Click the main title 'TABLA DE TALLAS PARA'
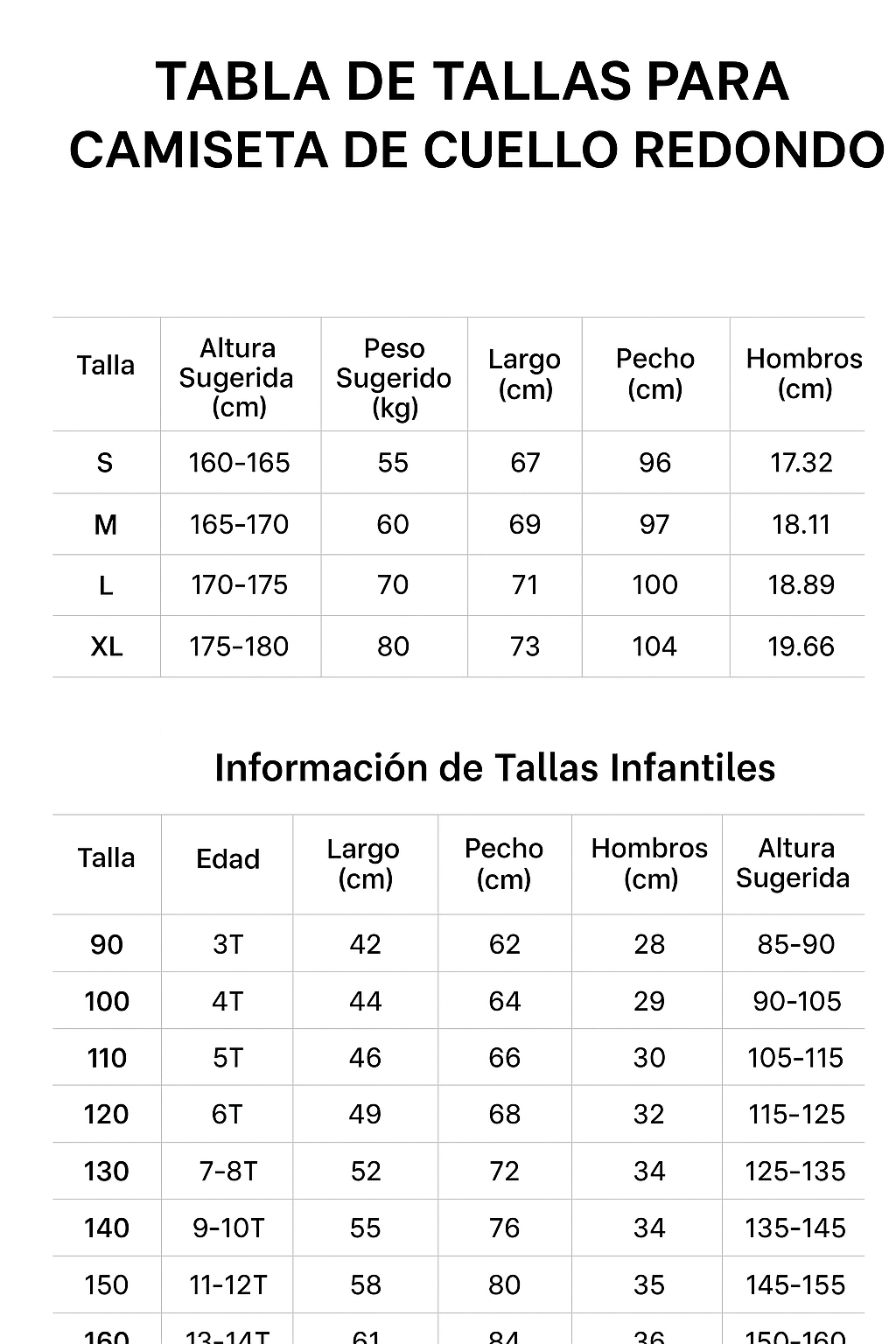This screenshot has width=896, height=1344. click(472, 81)
